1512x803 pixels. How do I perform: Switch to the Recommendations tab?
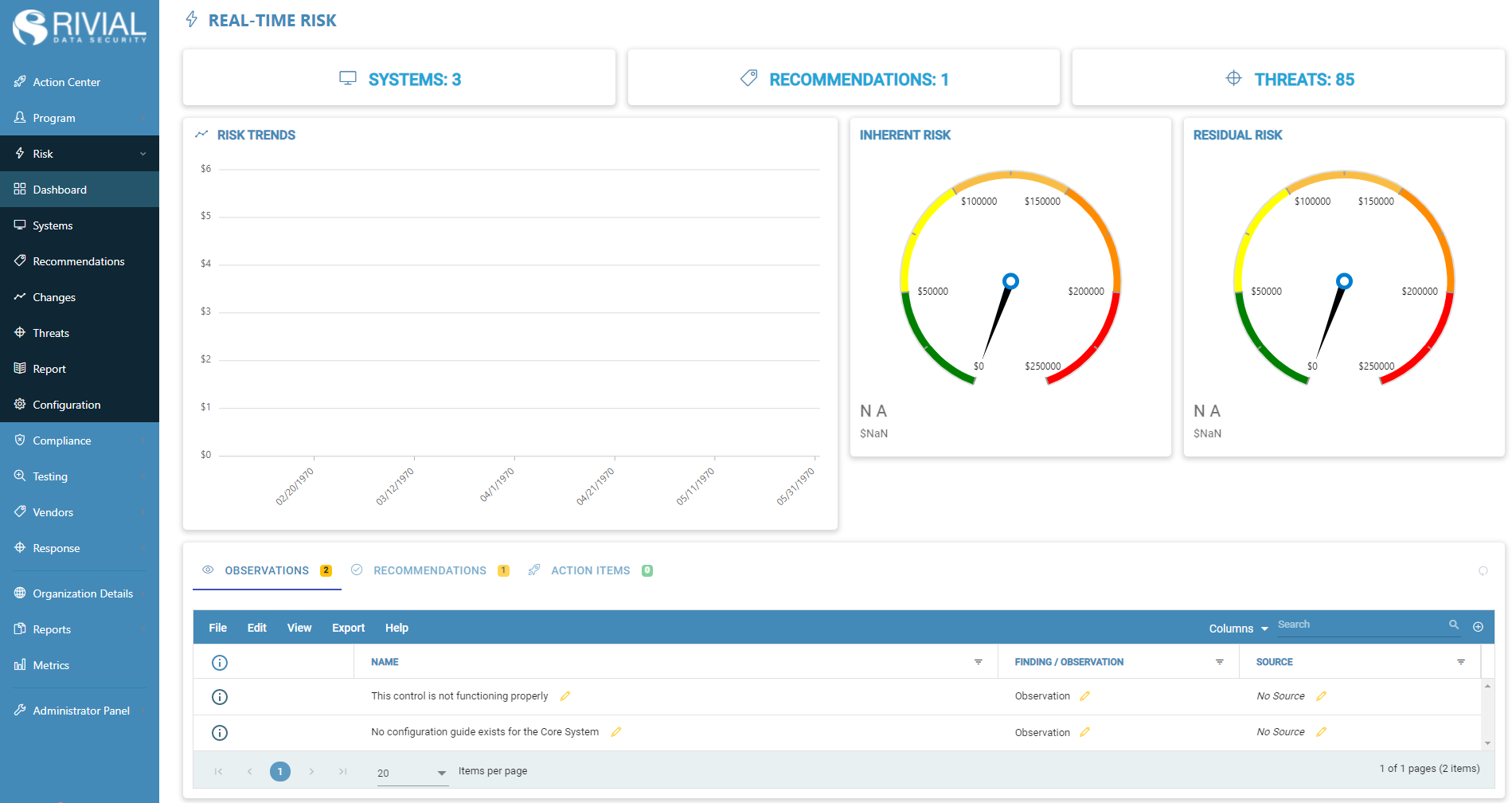[x=430, y=570]
